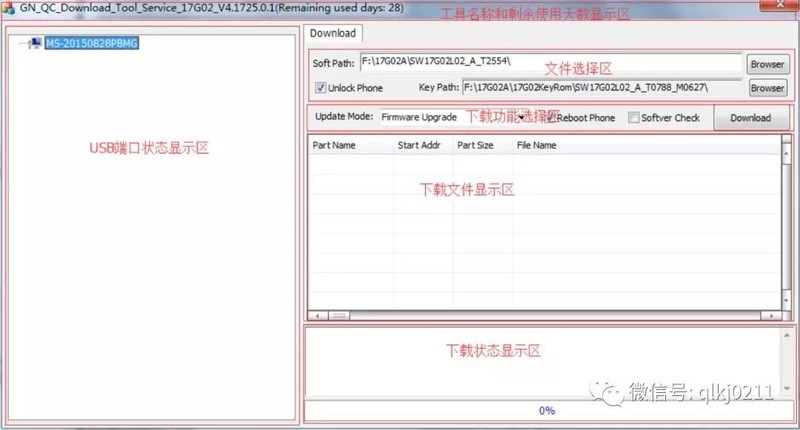
Task: Click the file list left scroll arrow
Action: pos(318,316)
